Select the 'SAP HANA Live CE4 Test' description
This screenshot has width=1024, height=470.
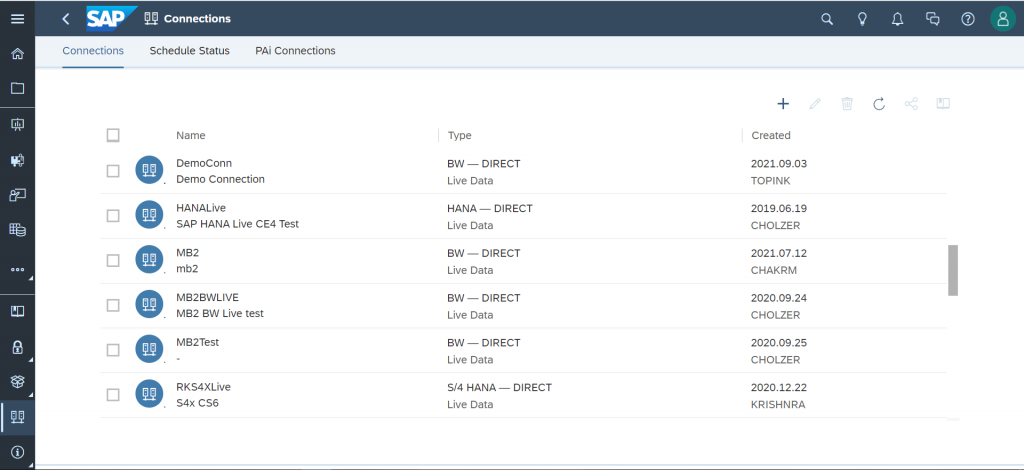tap(237, 224)
